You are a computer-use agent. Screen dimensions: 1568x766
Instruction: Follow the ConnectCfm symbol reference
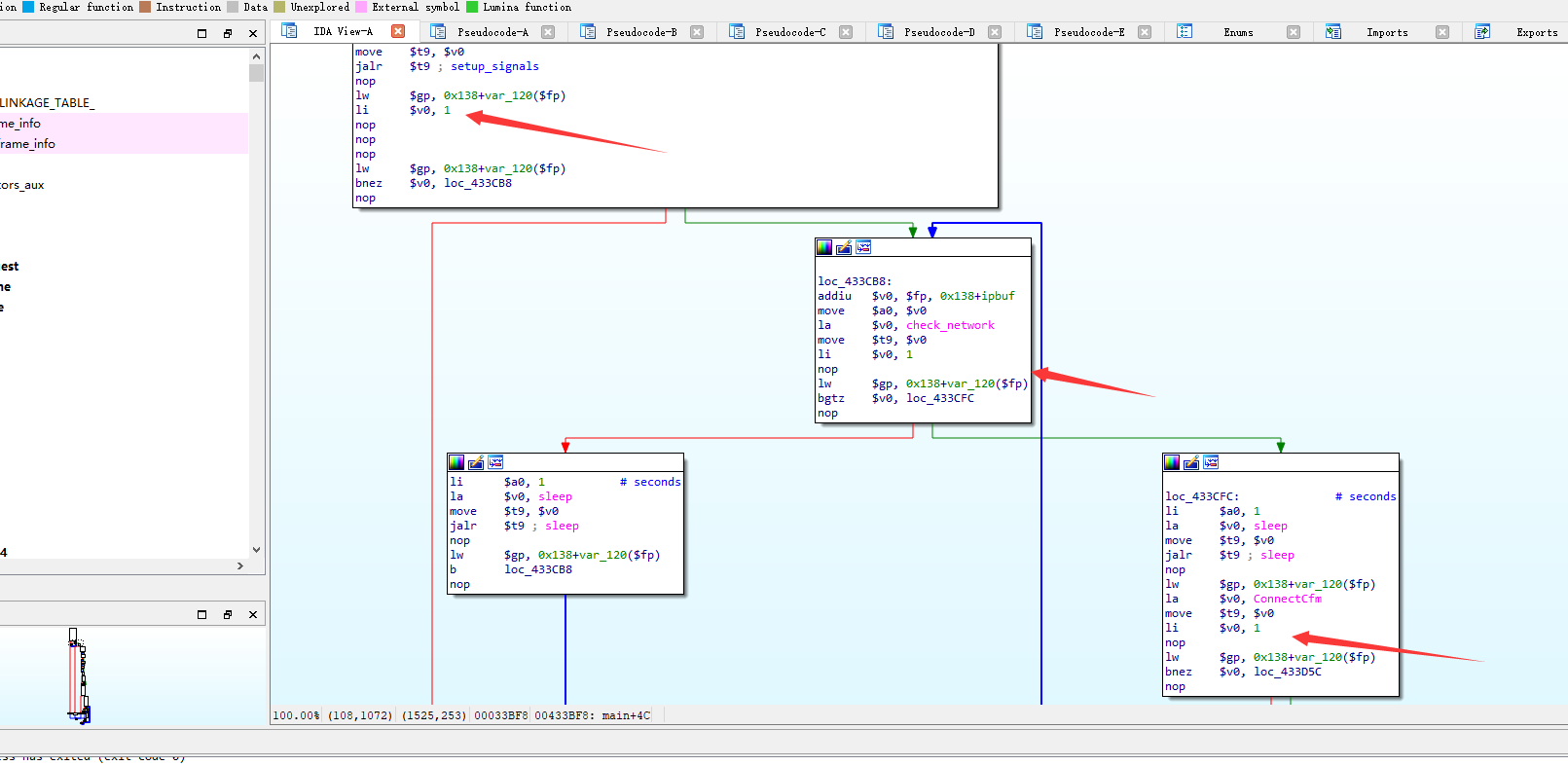pos(1287,599)
